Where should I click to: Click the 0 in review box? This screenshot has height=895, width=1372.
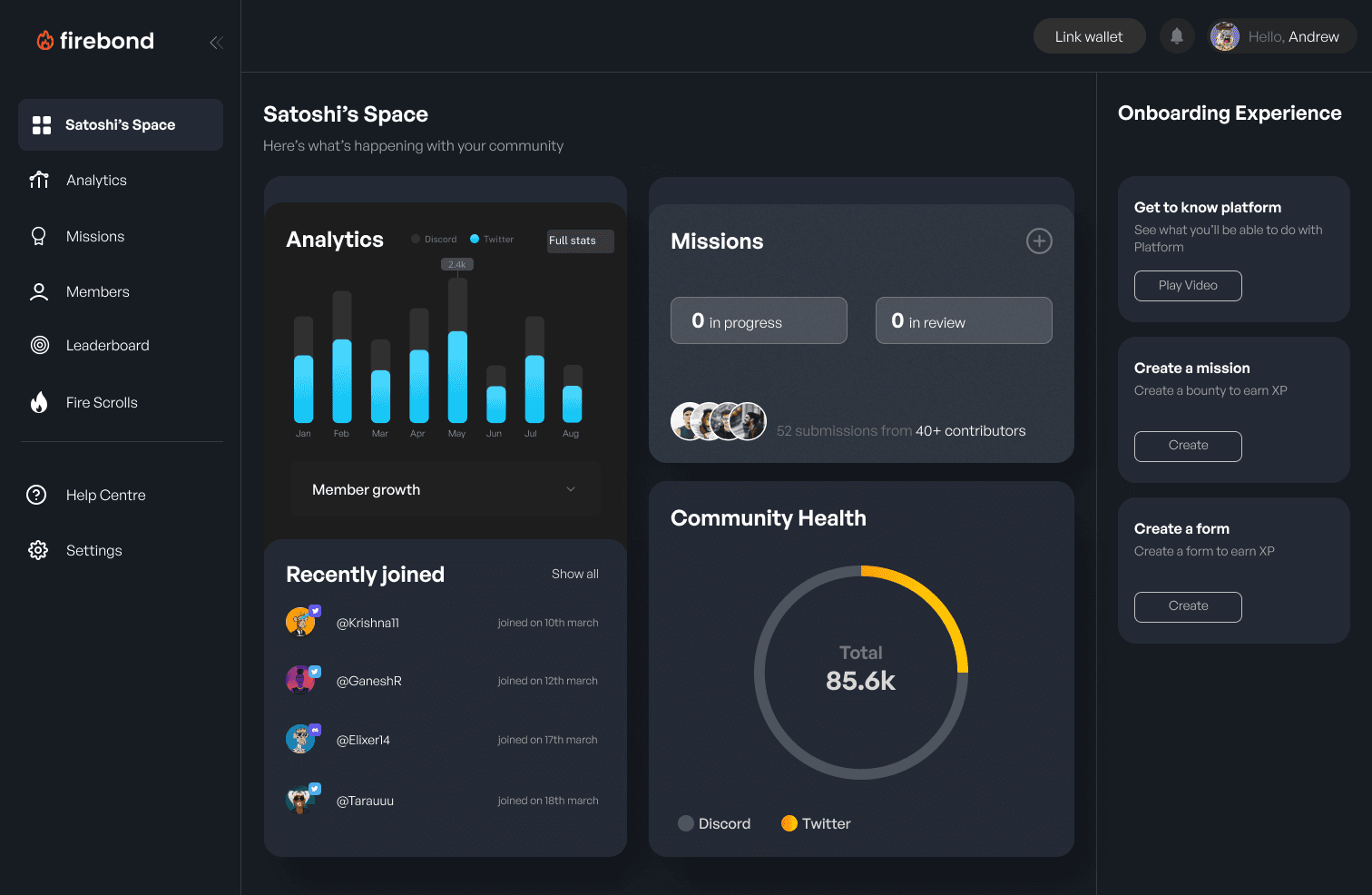pos(964,320)
